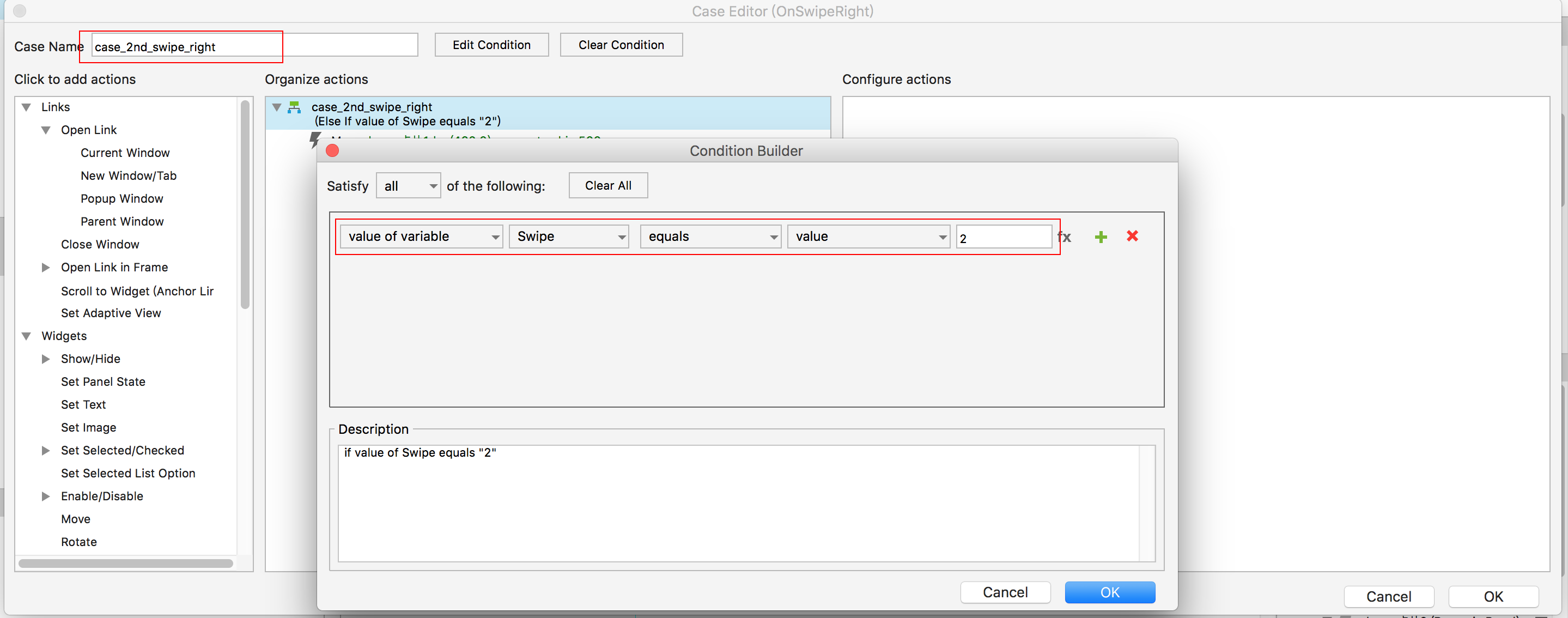The width and height of the screenshot is (1568, 618).
Task: Click the red X remove-condition icon
Action: (x=1132, y=235)
